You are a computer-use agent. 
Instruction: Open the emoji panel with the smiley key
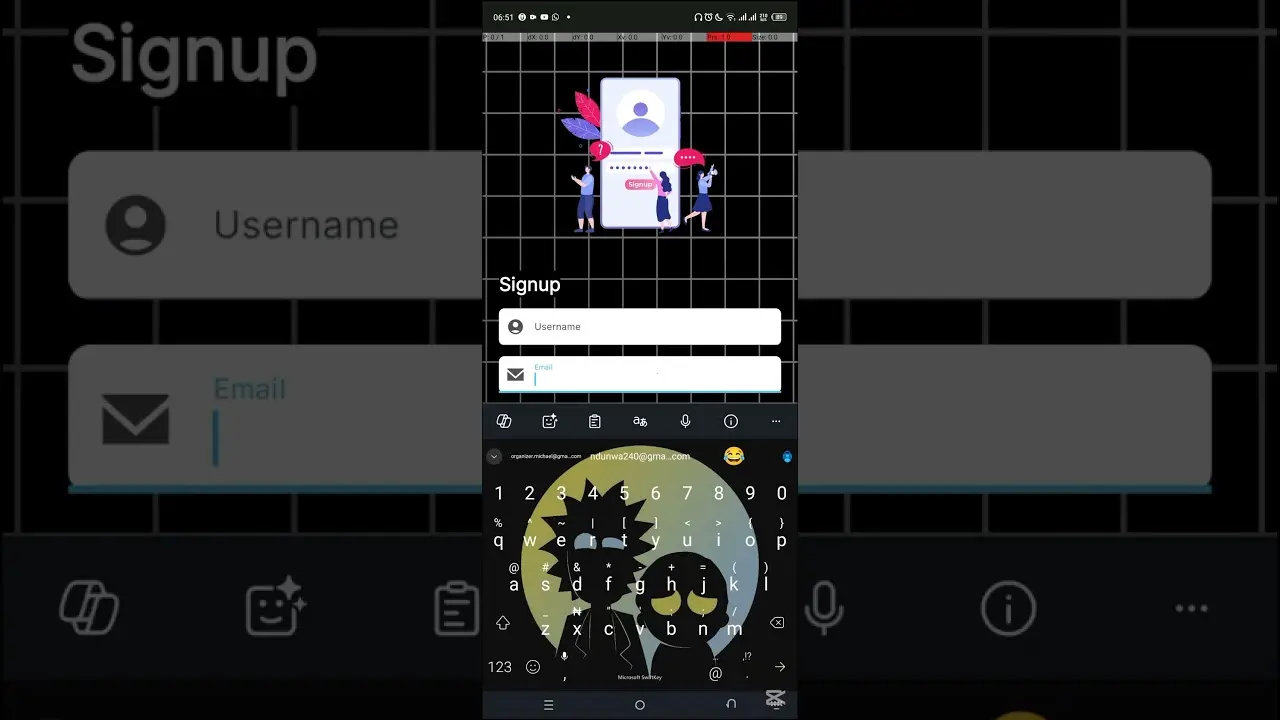point(533,666)
